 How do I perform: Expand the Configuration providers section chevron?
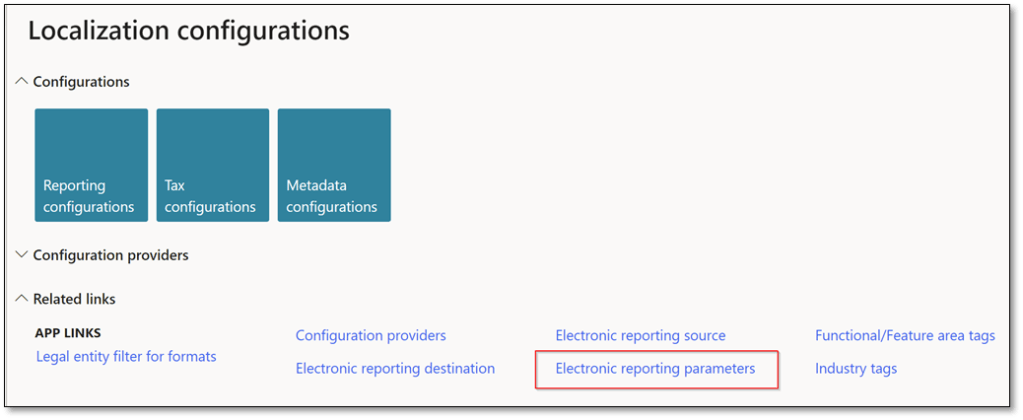click(x=22, y=255)
